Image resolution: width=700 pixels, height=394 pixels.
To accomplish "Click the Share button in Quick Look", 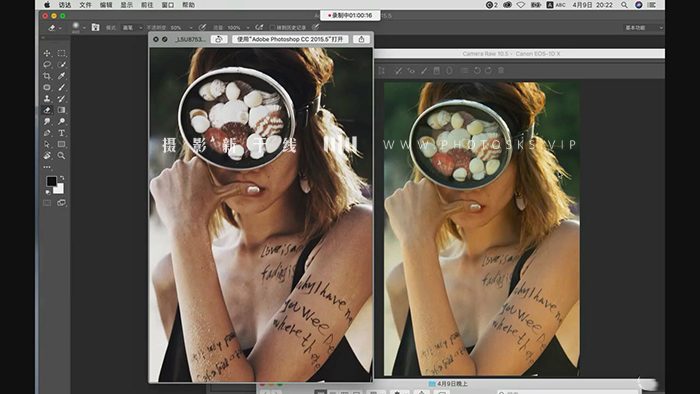I will coord(361,39).
